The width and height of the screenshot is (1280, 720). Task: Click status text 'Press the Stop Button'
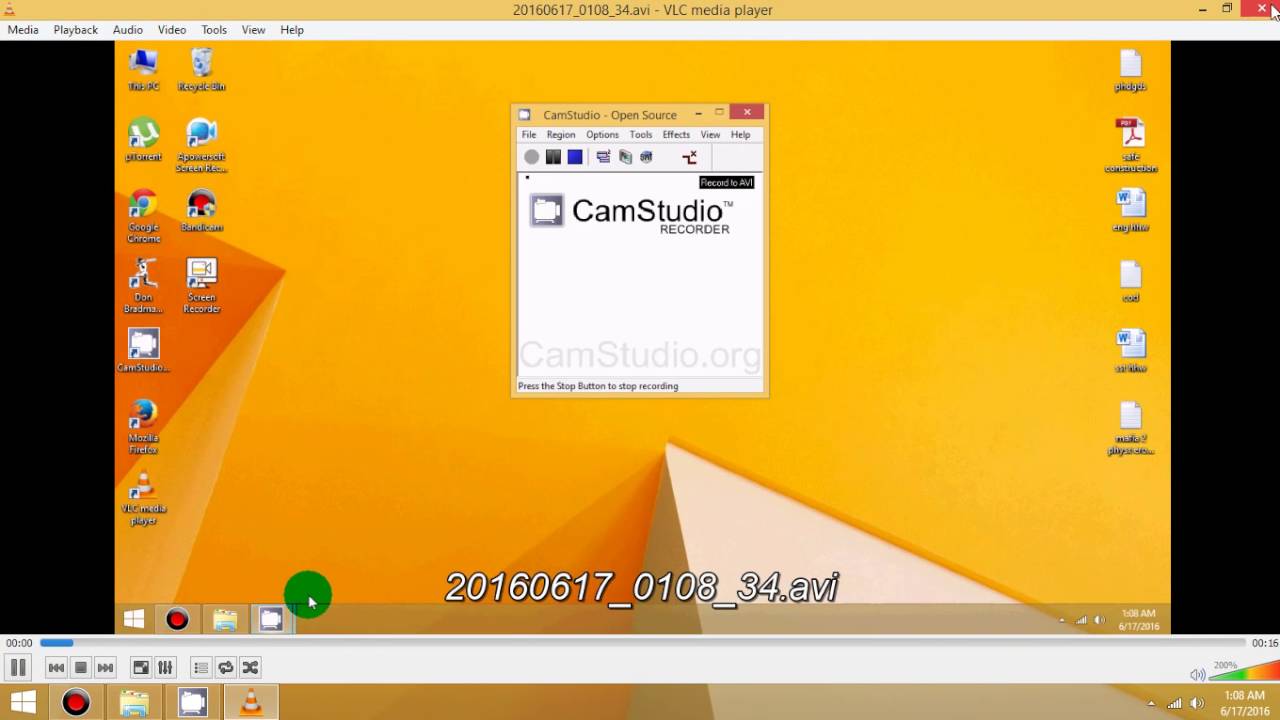point(598,386)
